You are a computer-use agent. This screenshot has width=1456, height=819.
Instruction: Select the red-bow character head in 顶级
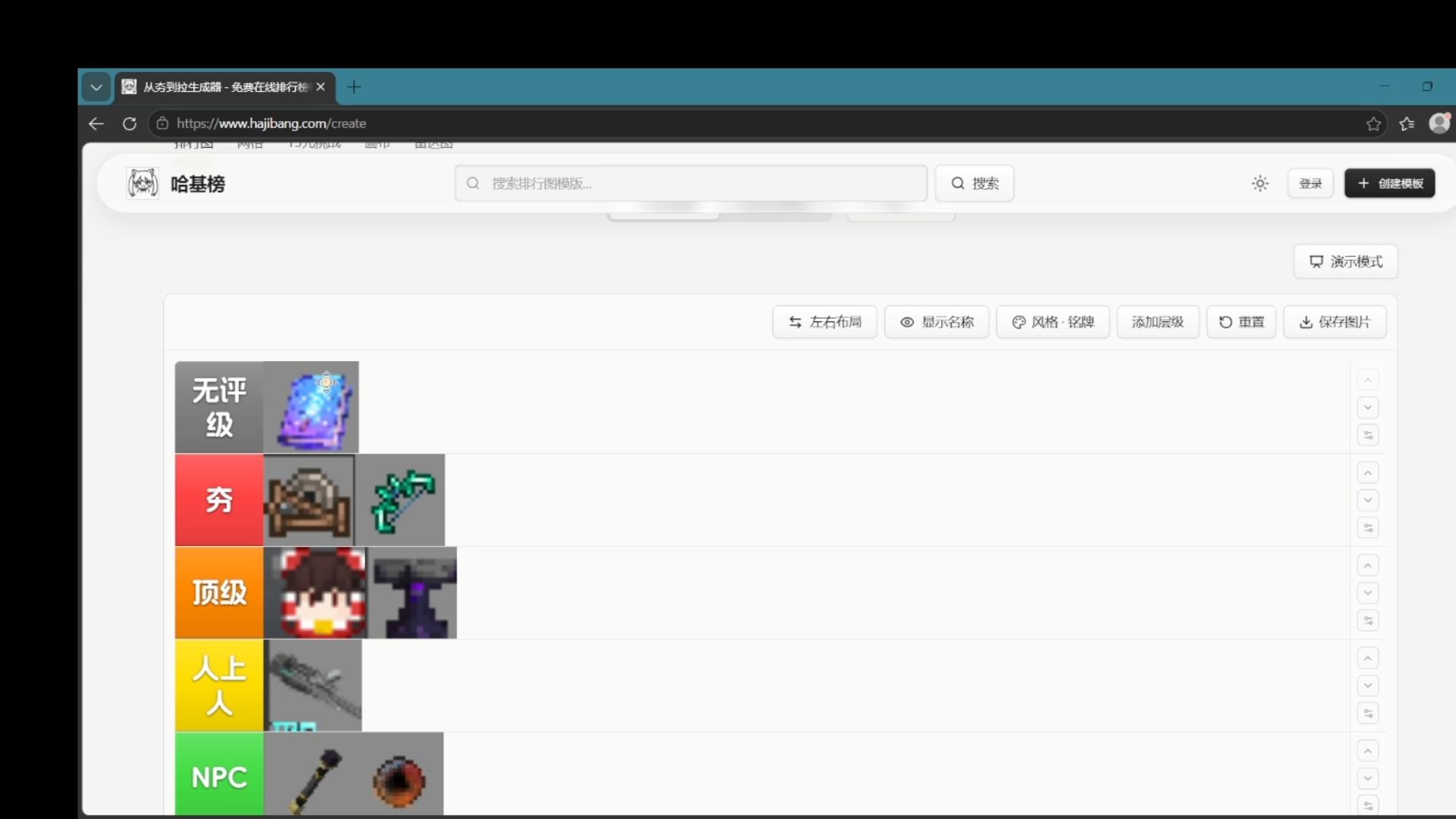pos(315,593)
